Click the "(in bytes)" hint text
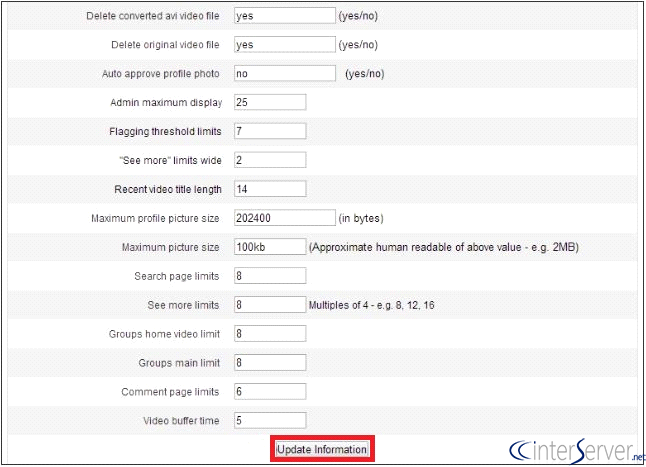This screenshot has height=467, width=646. pos(361,218)
